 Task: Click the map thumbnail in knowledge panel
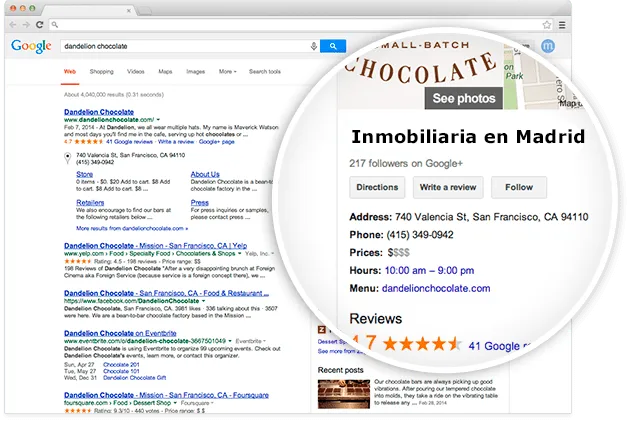point(543,76)
